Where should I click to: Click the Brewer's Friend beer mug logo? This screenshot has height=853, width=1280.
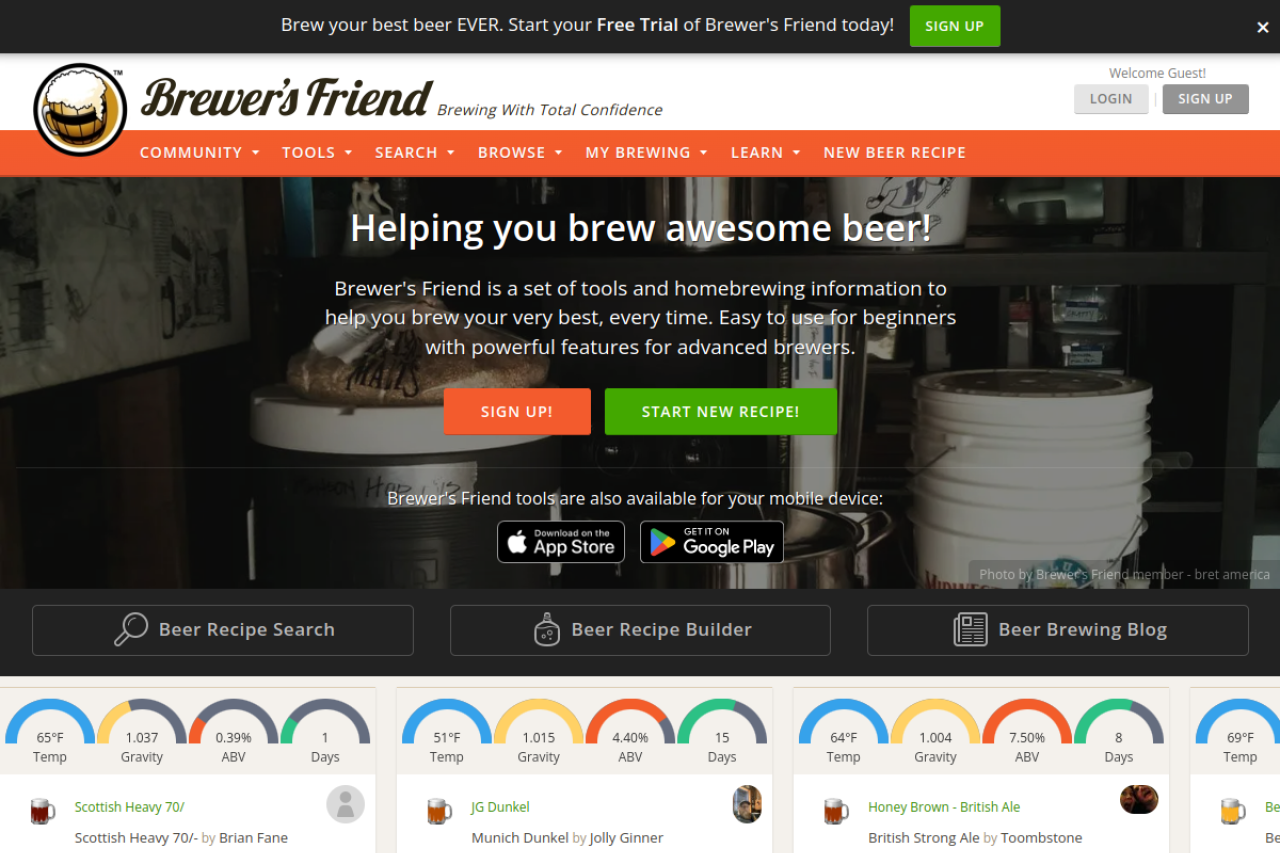[80, 109]
